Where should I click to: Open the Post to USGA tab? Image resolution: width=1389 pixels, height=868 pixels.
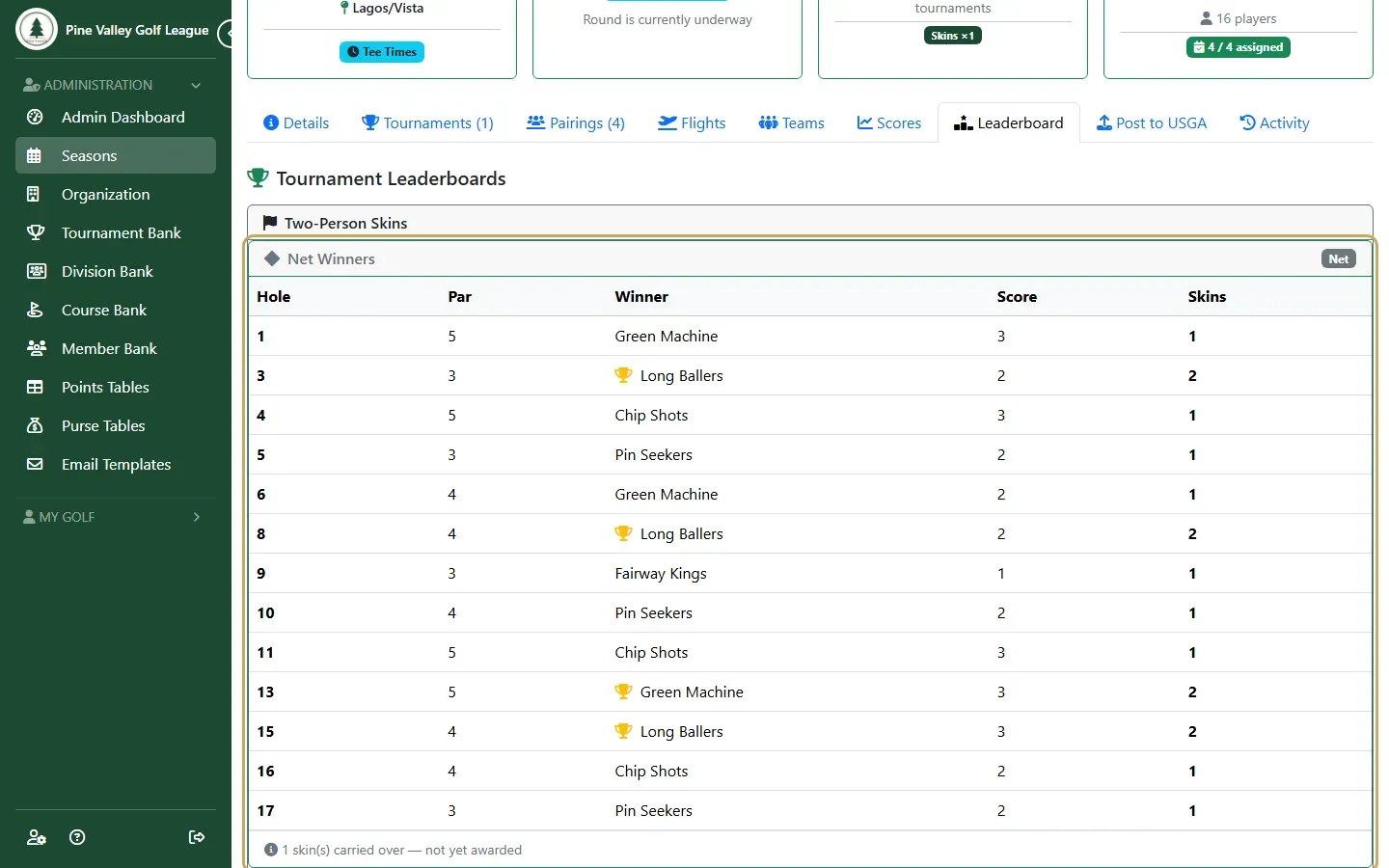click(1152, 122)
